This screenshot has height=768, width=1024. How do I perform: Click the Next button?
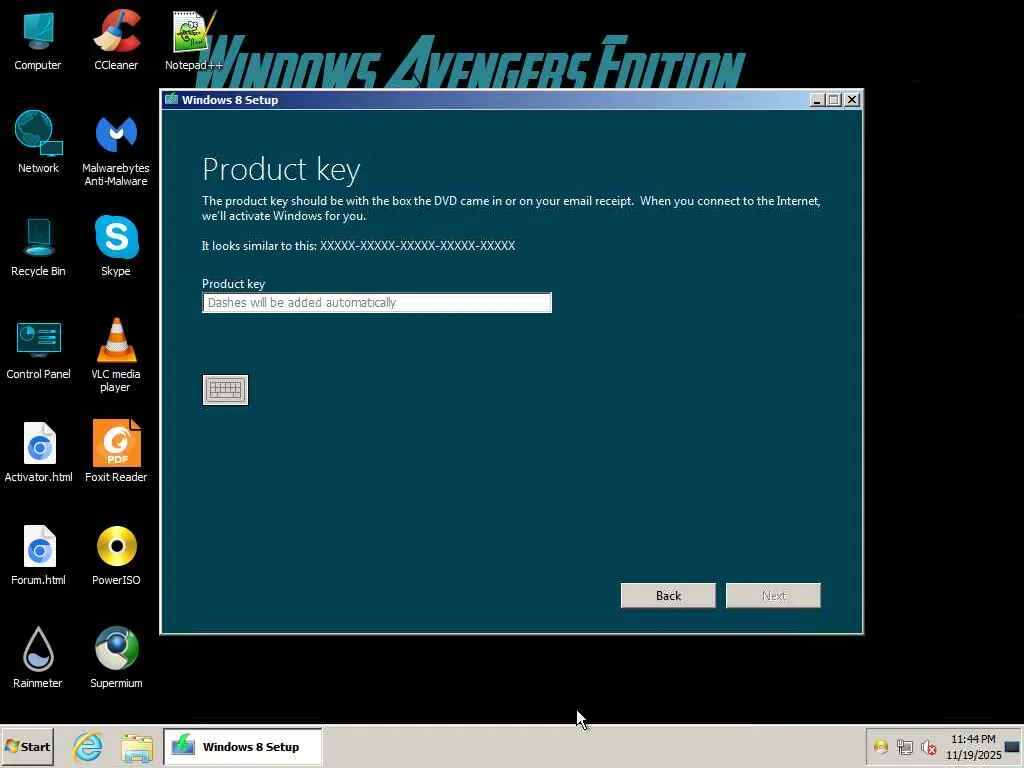click(773, 596)
